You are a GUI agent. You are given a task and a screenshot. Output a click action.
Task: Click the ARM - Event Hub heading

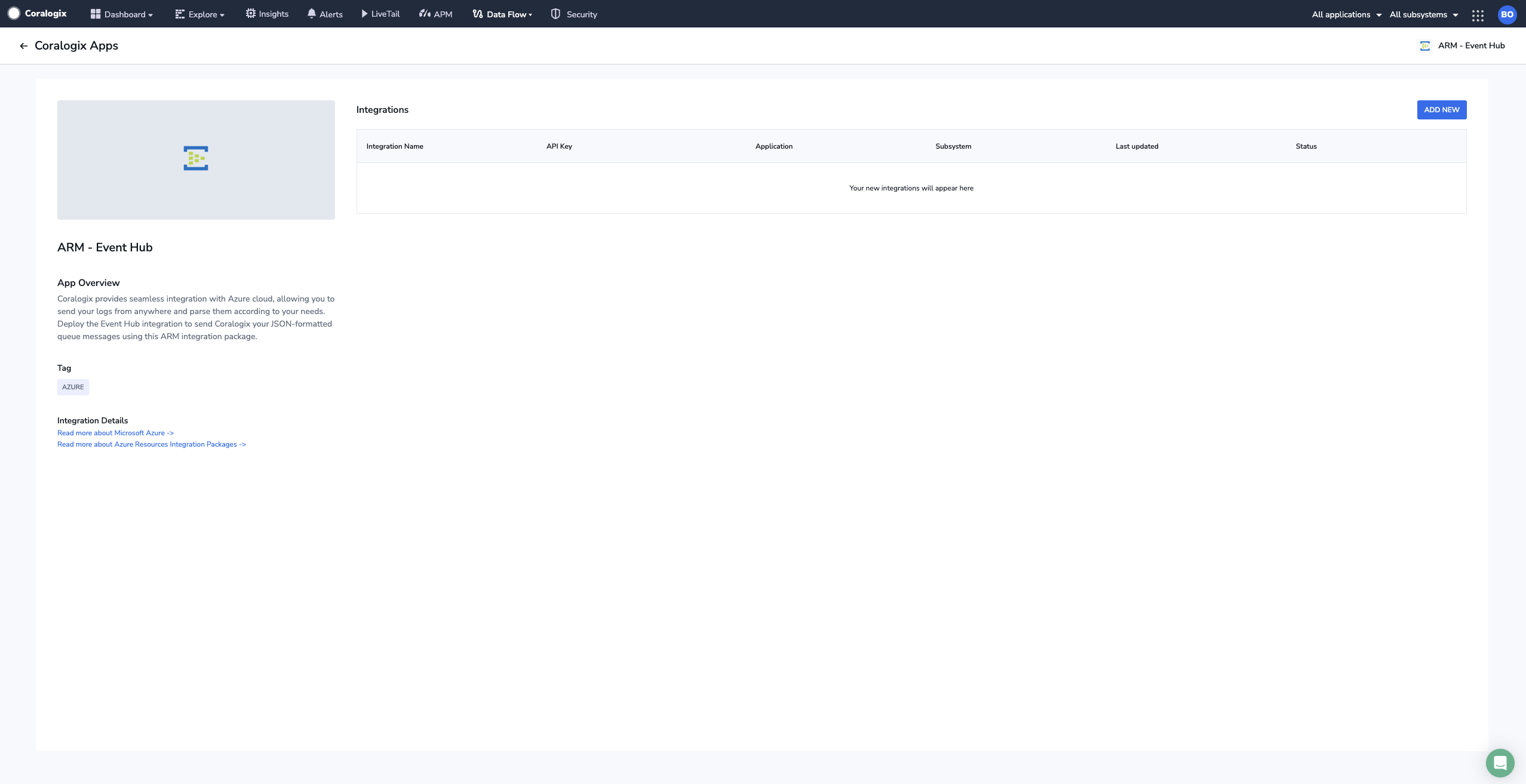pyautogui.click(x=105, y=247)
